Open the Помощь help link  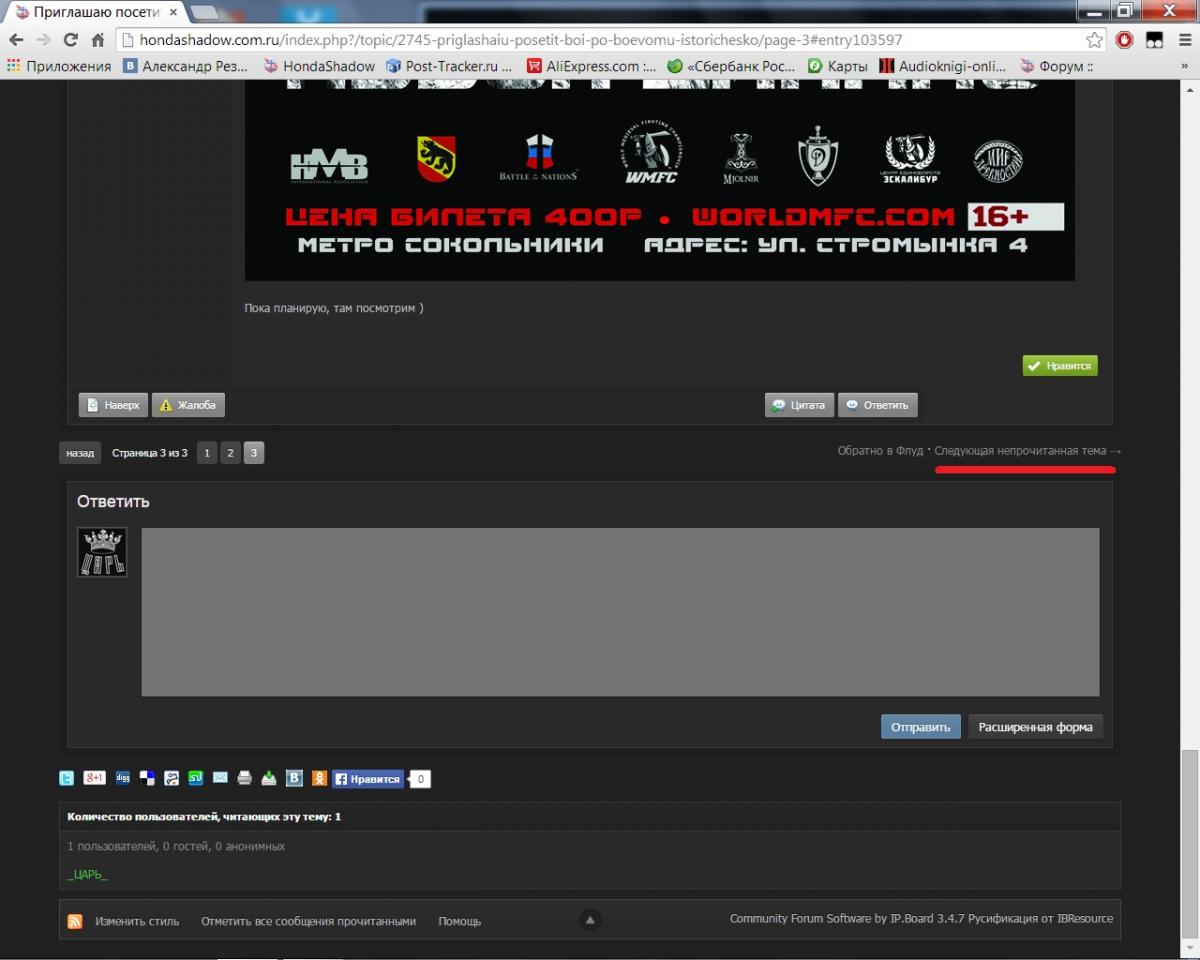pos(460,921)
